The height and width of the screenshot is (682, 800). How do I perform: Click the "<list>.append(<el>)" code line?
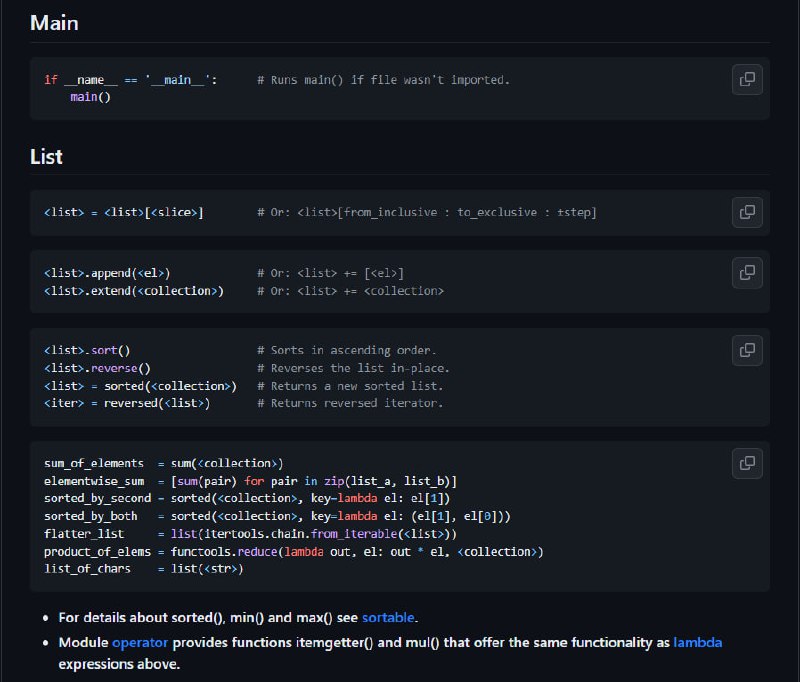[107, 273]
